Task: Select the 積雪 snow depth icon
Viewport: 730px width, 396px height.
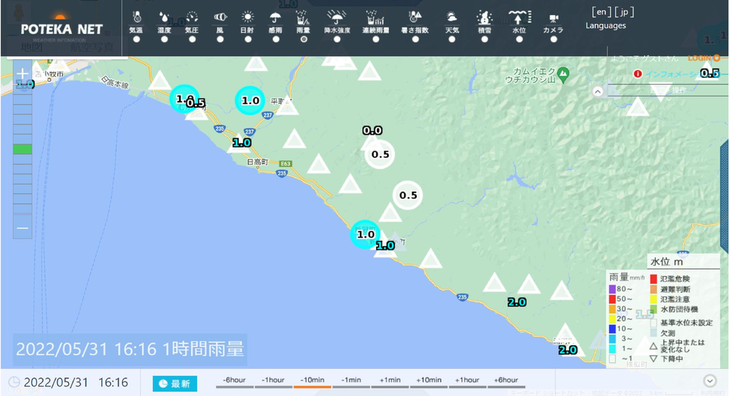Action: 485,18
